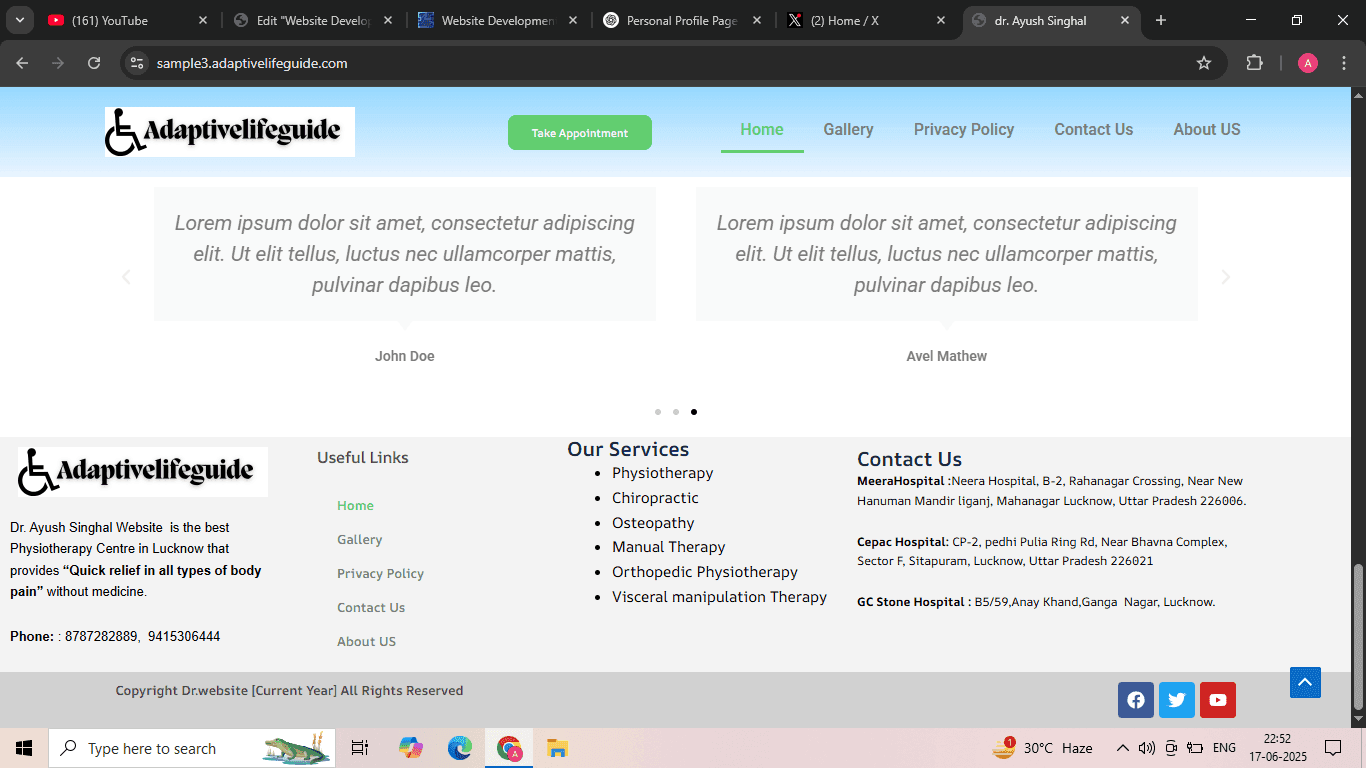Advance testimonials with the right chevron
Image resolution: width=1366 pixels, height=768 pixels.
(x=1225, y=277)
